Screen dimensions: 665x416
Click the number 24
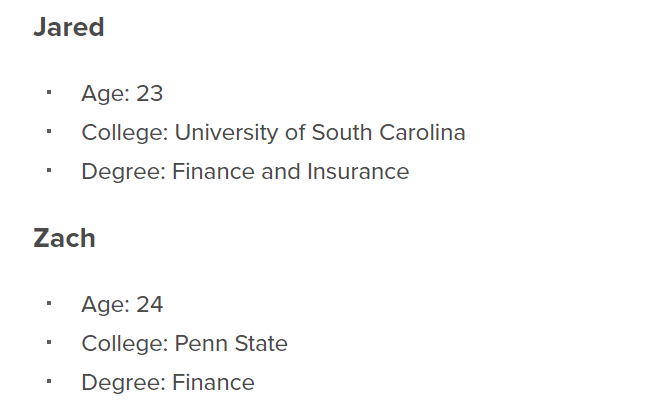coord(149,304)
